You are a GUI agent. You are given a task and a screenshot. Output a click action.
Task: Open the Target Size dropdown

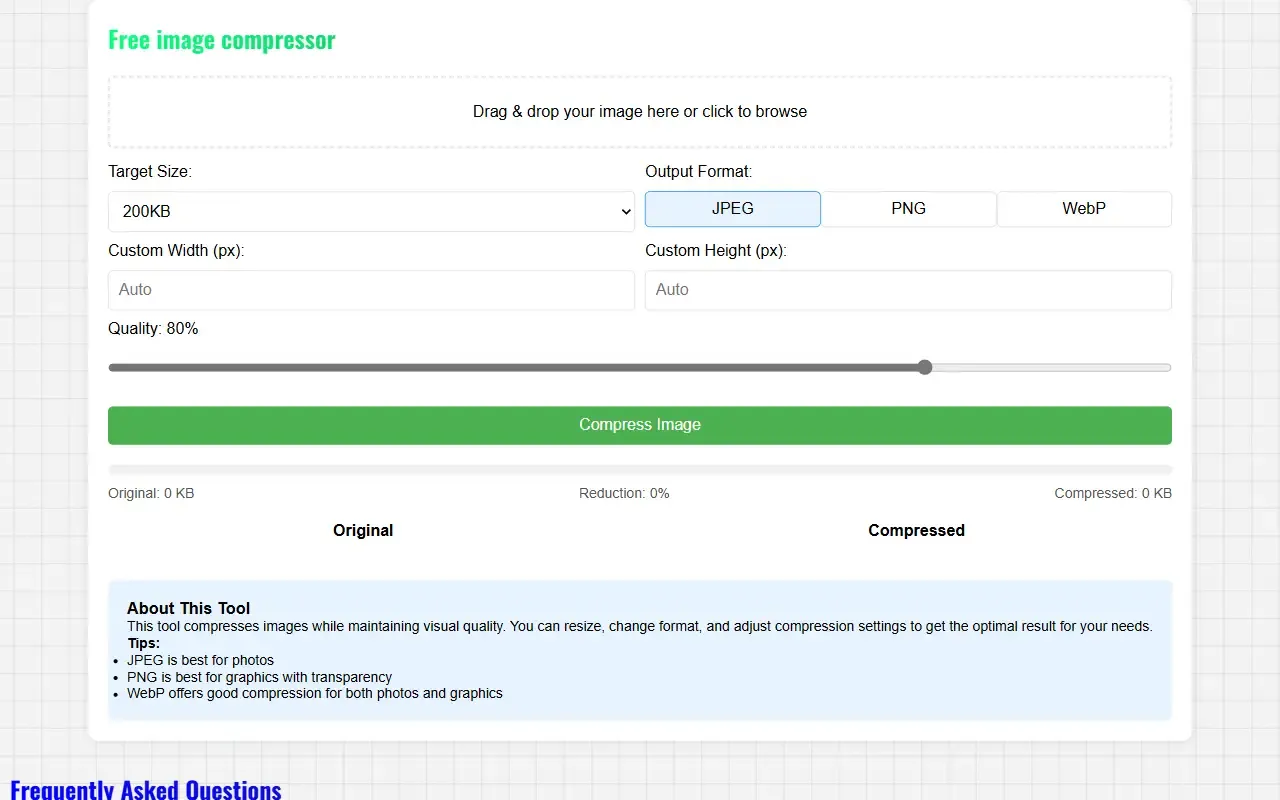(371, 211)
